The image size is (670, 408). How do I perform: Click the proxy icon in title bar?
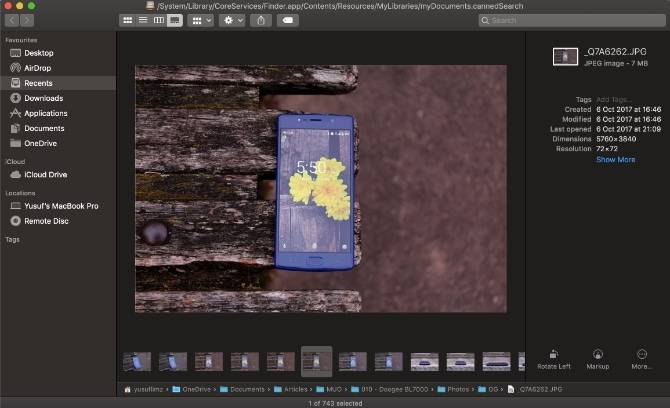point(150,6)
